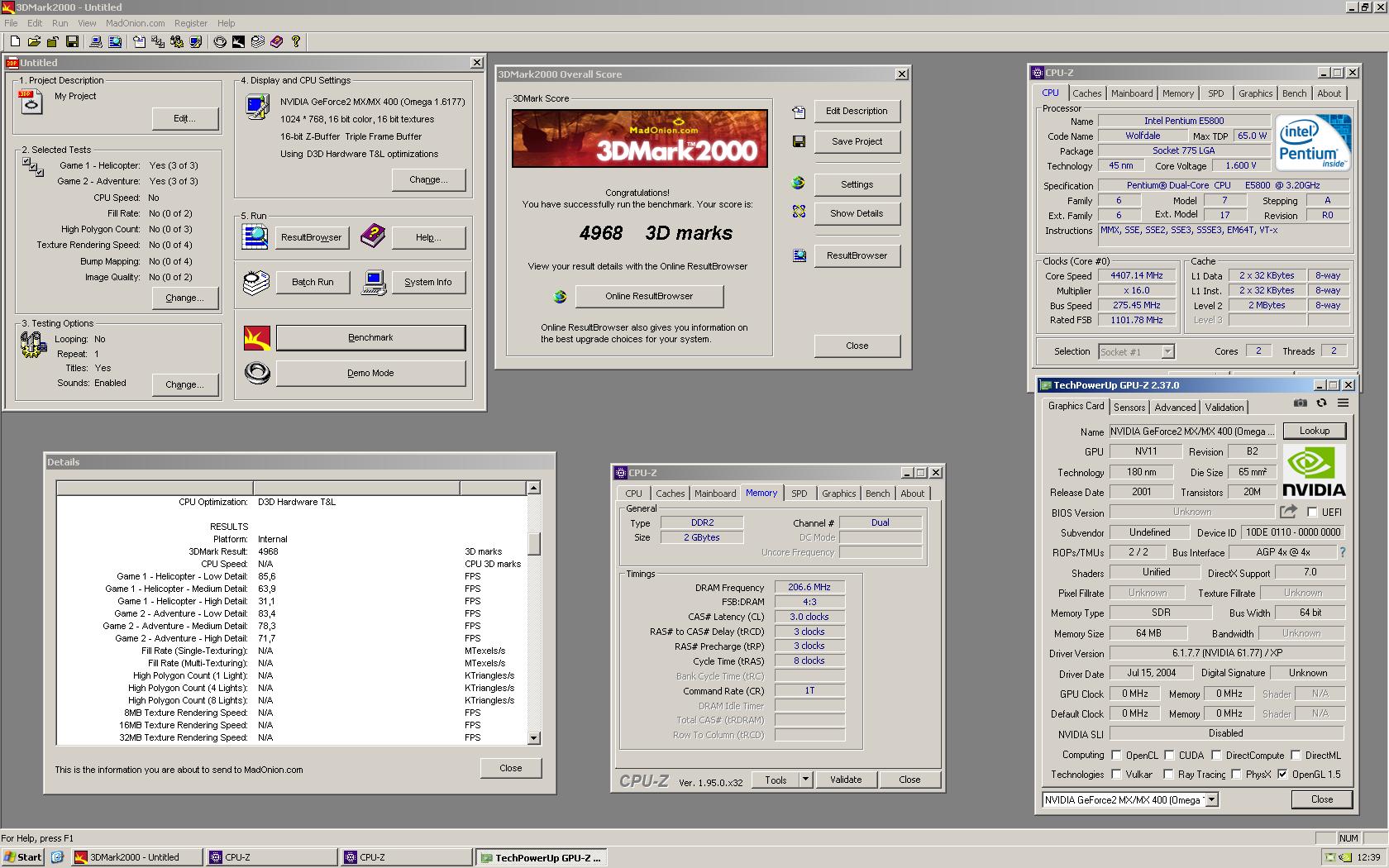This screenshot has width=1389, height=868.
Task: Click the purple help book toolbar icon
Action: pos(277,41)
